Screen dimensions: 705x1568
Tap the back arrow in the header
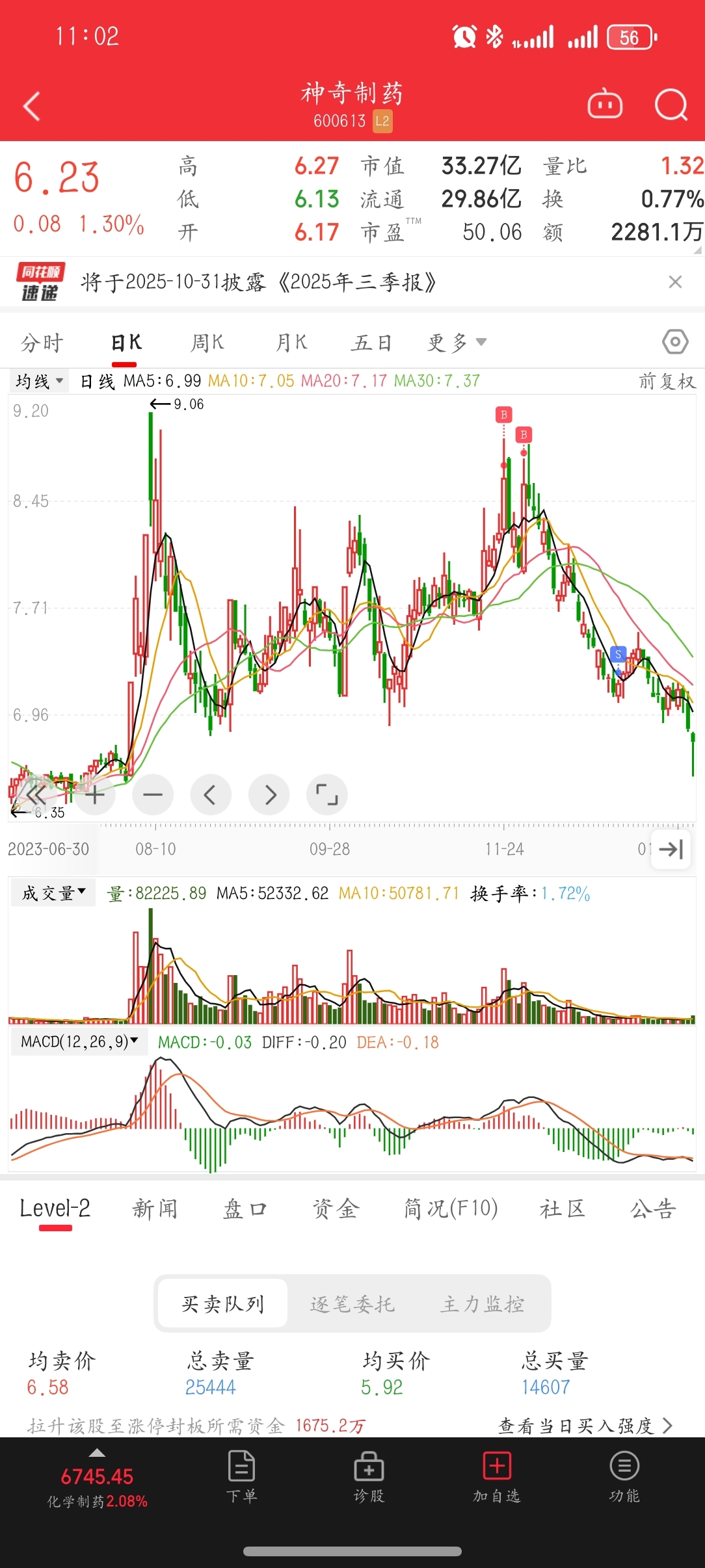31,106
